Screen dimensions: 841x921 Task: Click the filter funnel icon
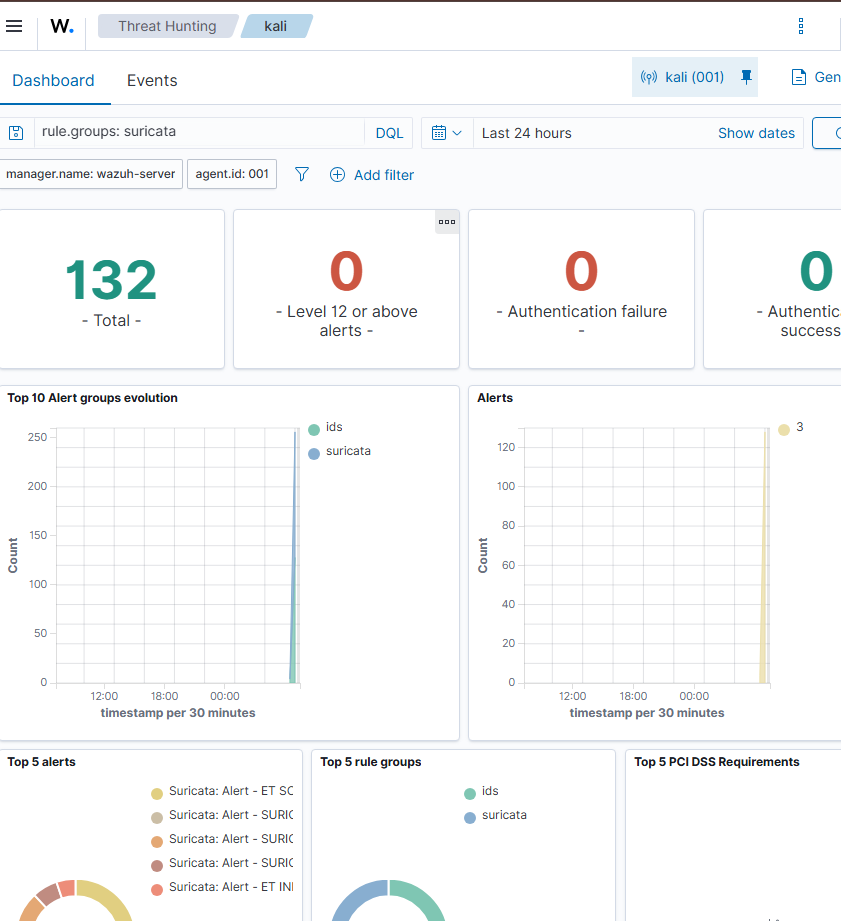tap(301, 174)
